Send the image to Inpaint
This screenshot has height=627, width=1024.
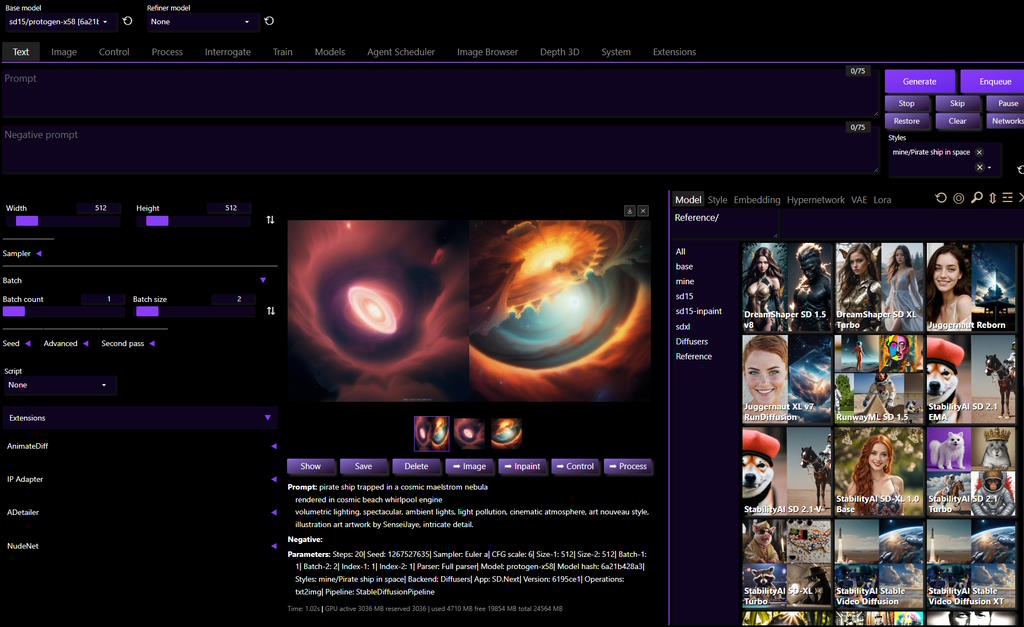point(522,466)
